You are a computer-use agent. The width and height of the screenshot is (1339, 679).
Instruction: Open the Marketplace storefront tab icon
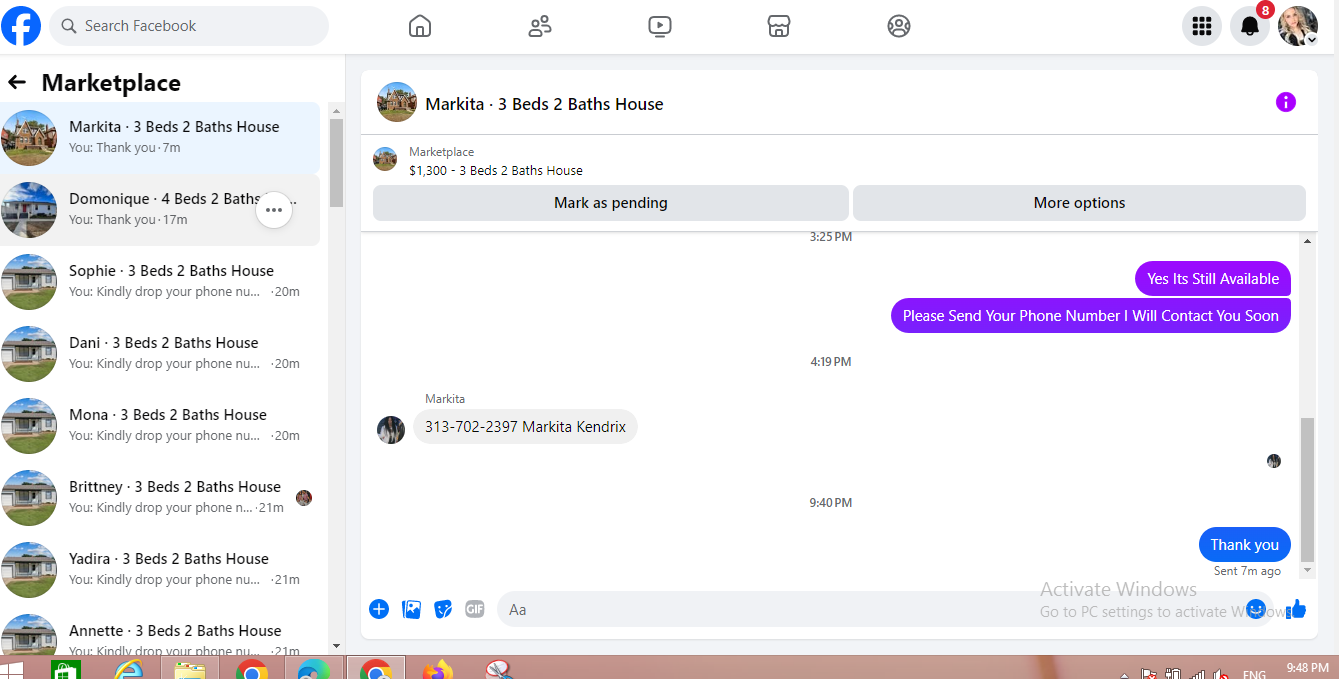779,26
